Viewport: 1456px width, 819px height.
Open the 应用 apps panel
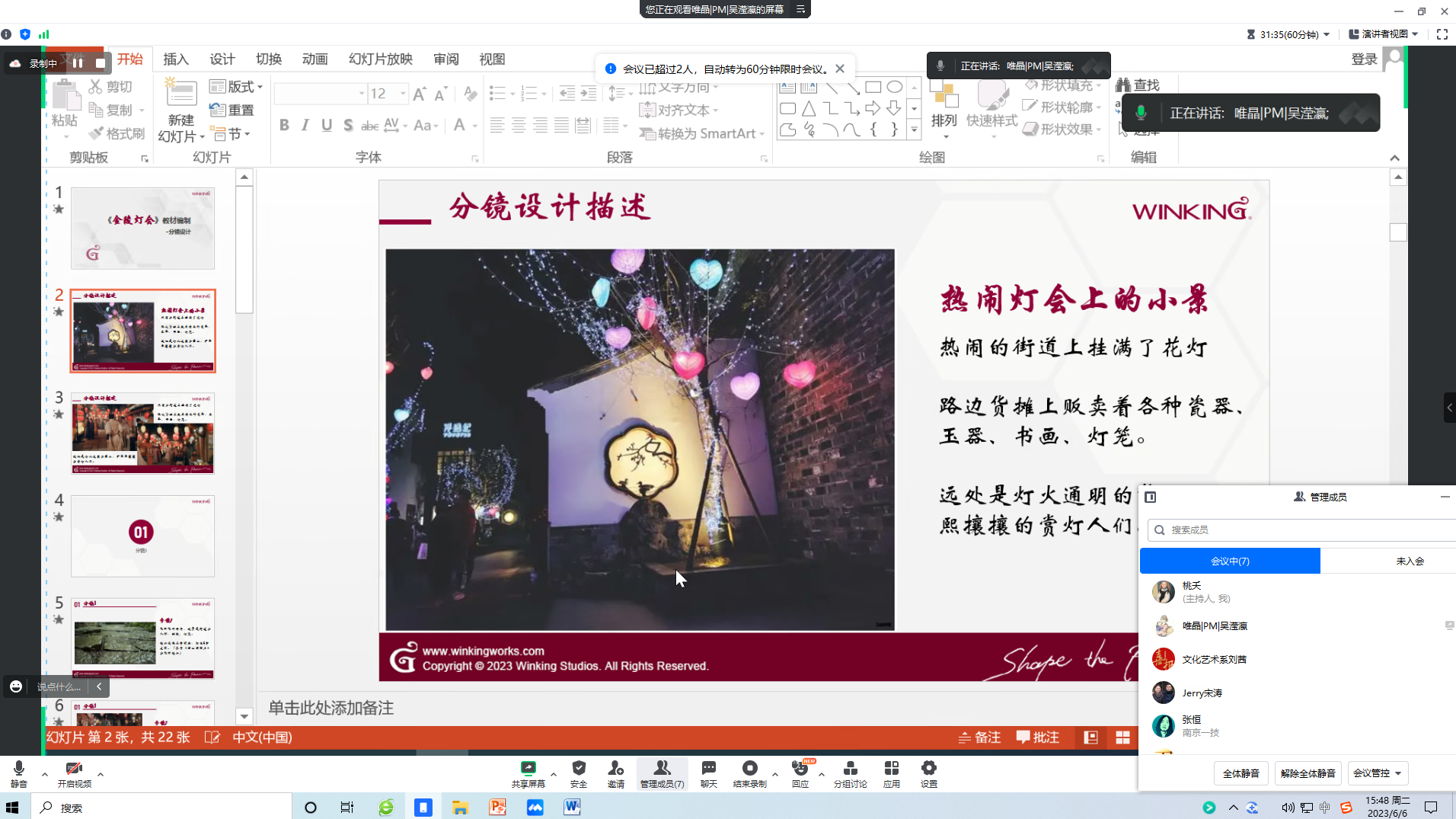(x=892, y=773)
